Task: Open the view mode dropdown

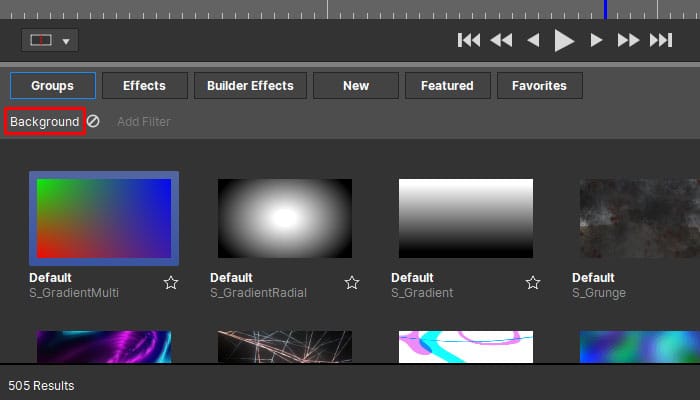Action: 50,40
